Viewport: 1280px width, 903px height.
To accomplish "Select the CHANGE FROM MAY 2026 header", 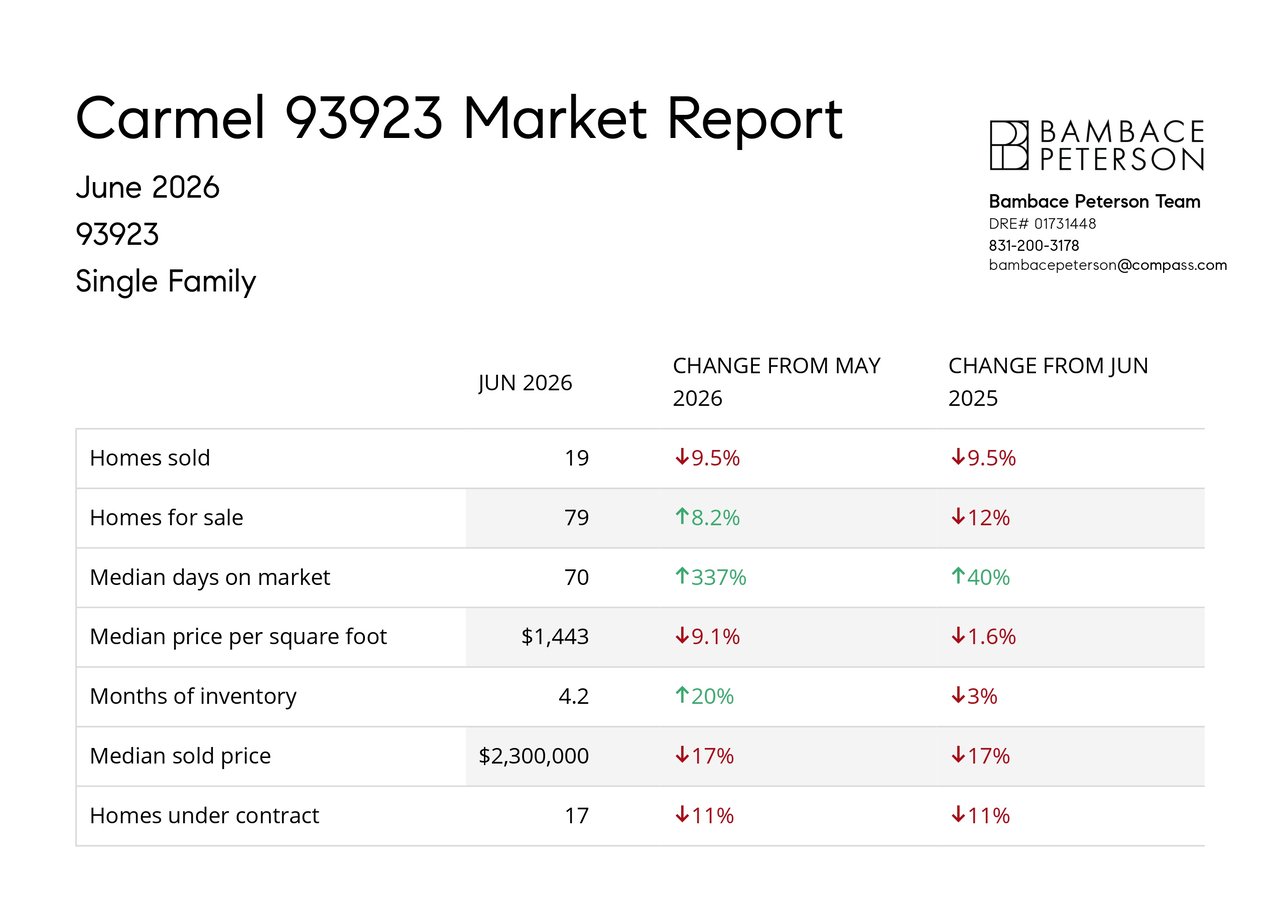I will pos(777,382).
